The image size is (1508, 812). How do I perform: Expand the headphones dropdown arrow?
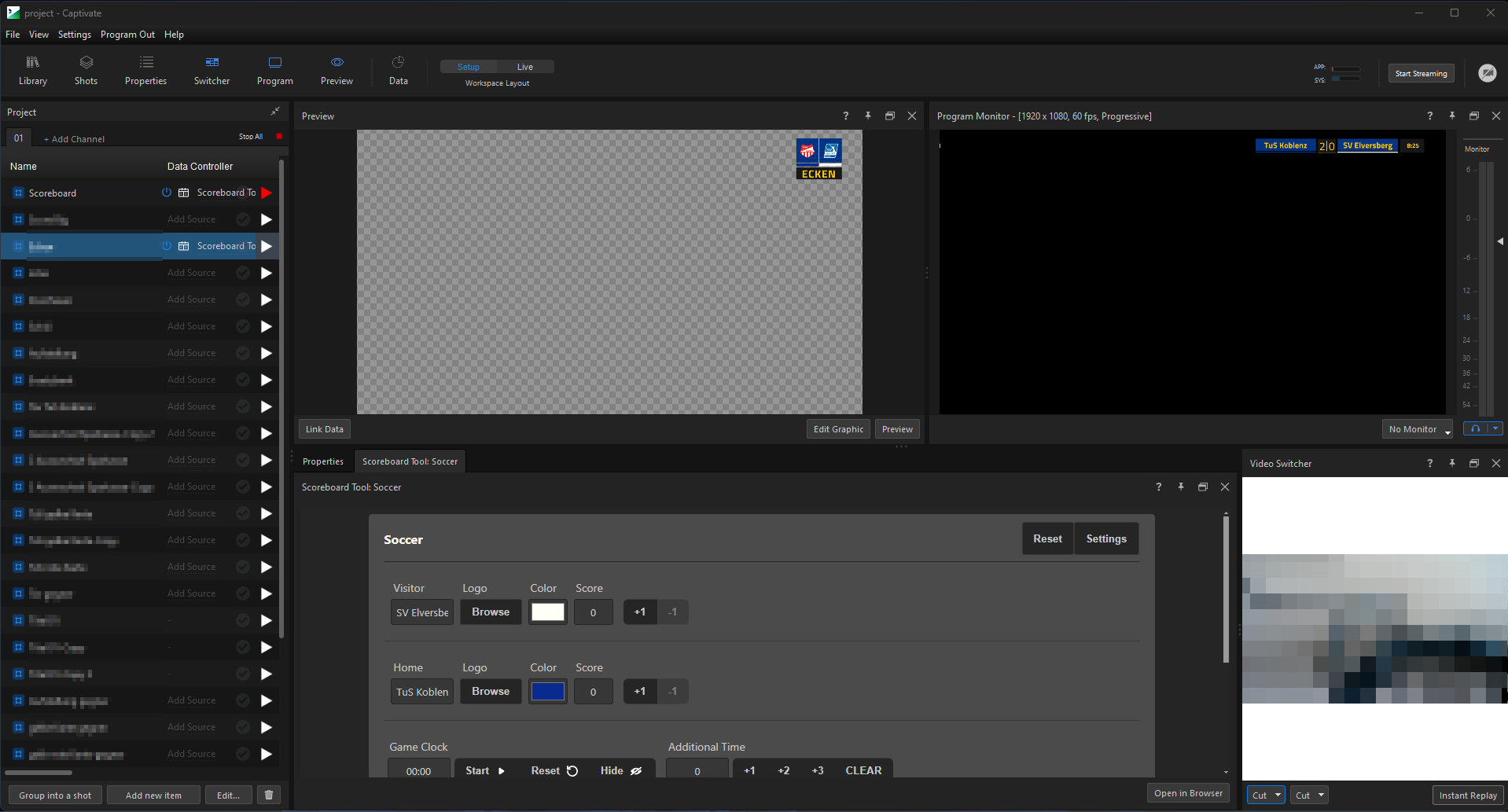1495,428
